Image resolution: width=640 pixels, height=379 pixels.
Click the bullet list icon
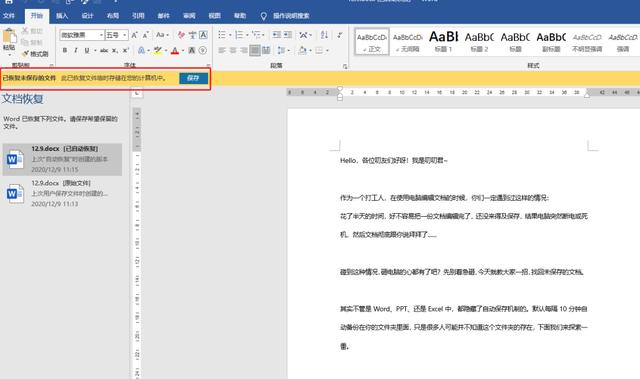coord(222,35)
